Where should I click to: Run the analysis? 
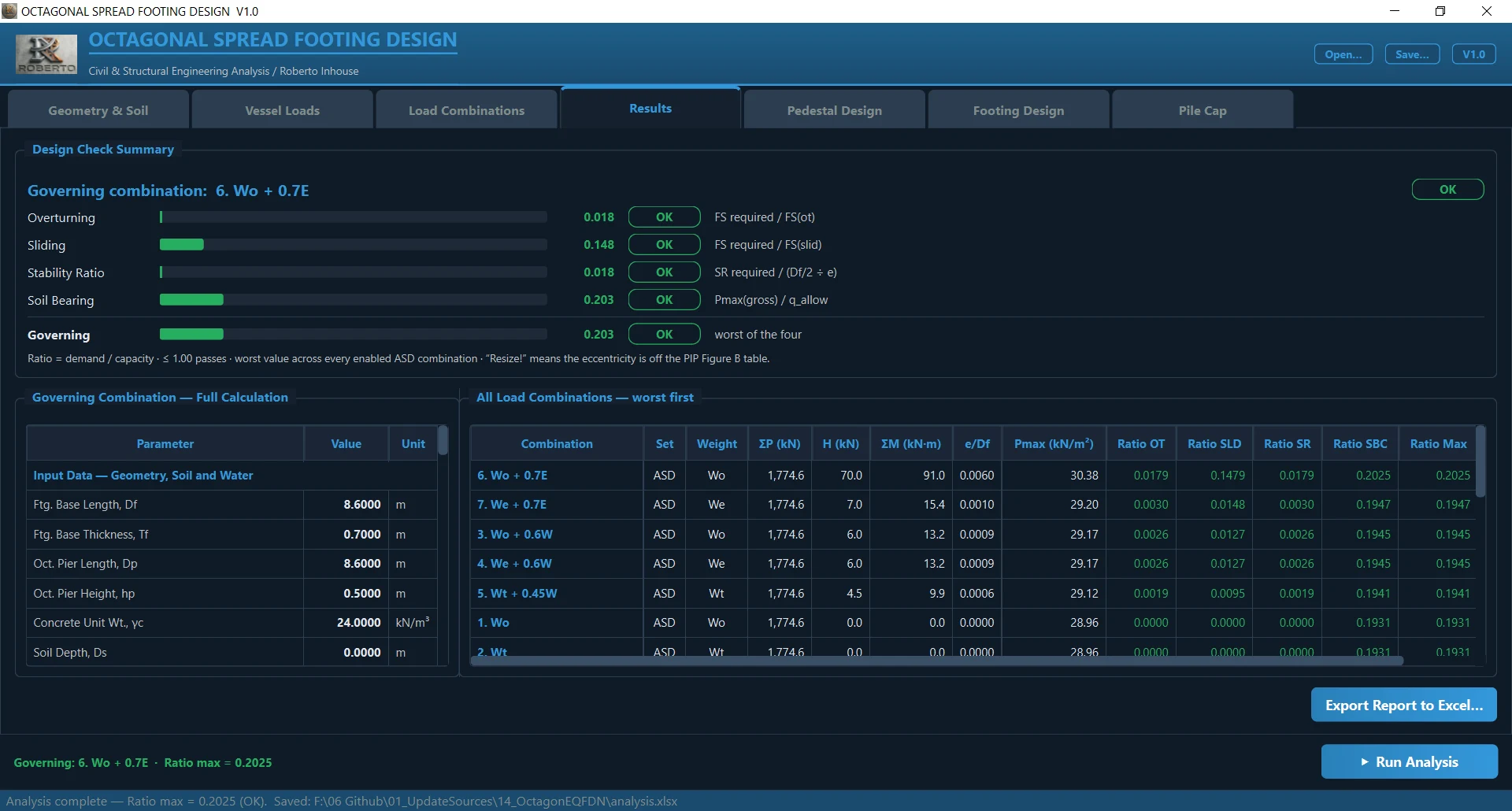1410,761
